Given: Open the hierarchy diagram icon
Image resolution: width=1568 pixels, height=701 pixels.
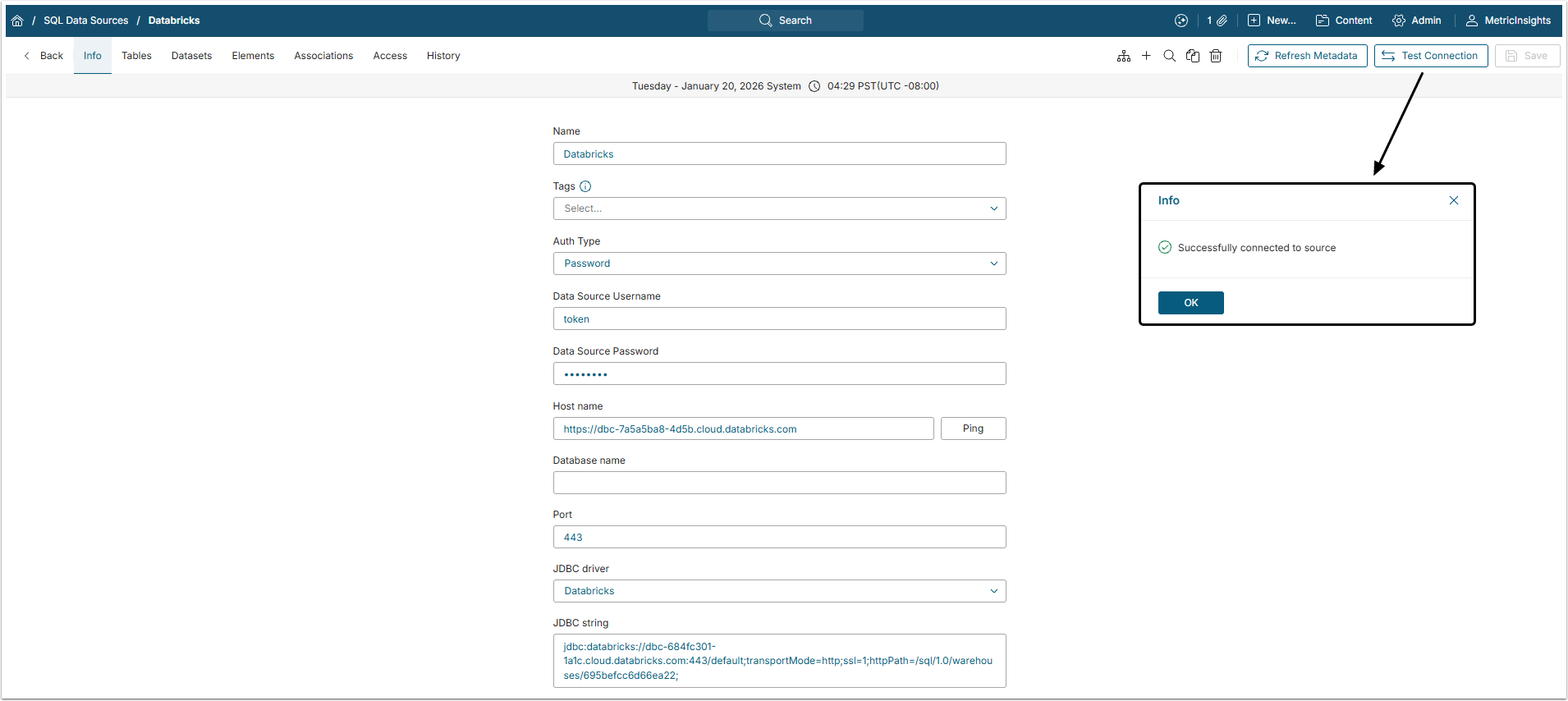Looking at the screenshot, I should pyautogui.click(x=1124, y=56).
